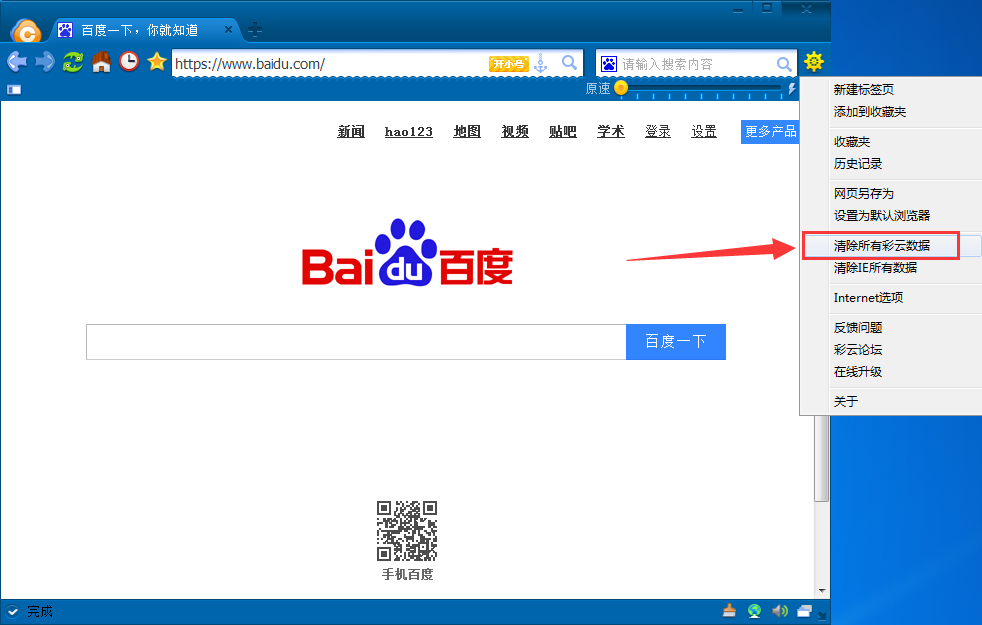Close the 百度一下 tab
Viewport: 982px width, 625px height.
(228, 29)
